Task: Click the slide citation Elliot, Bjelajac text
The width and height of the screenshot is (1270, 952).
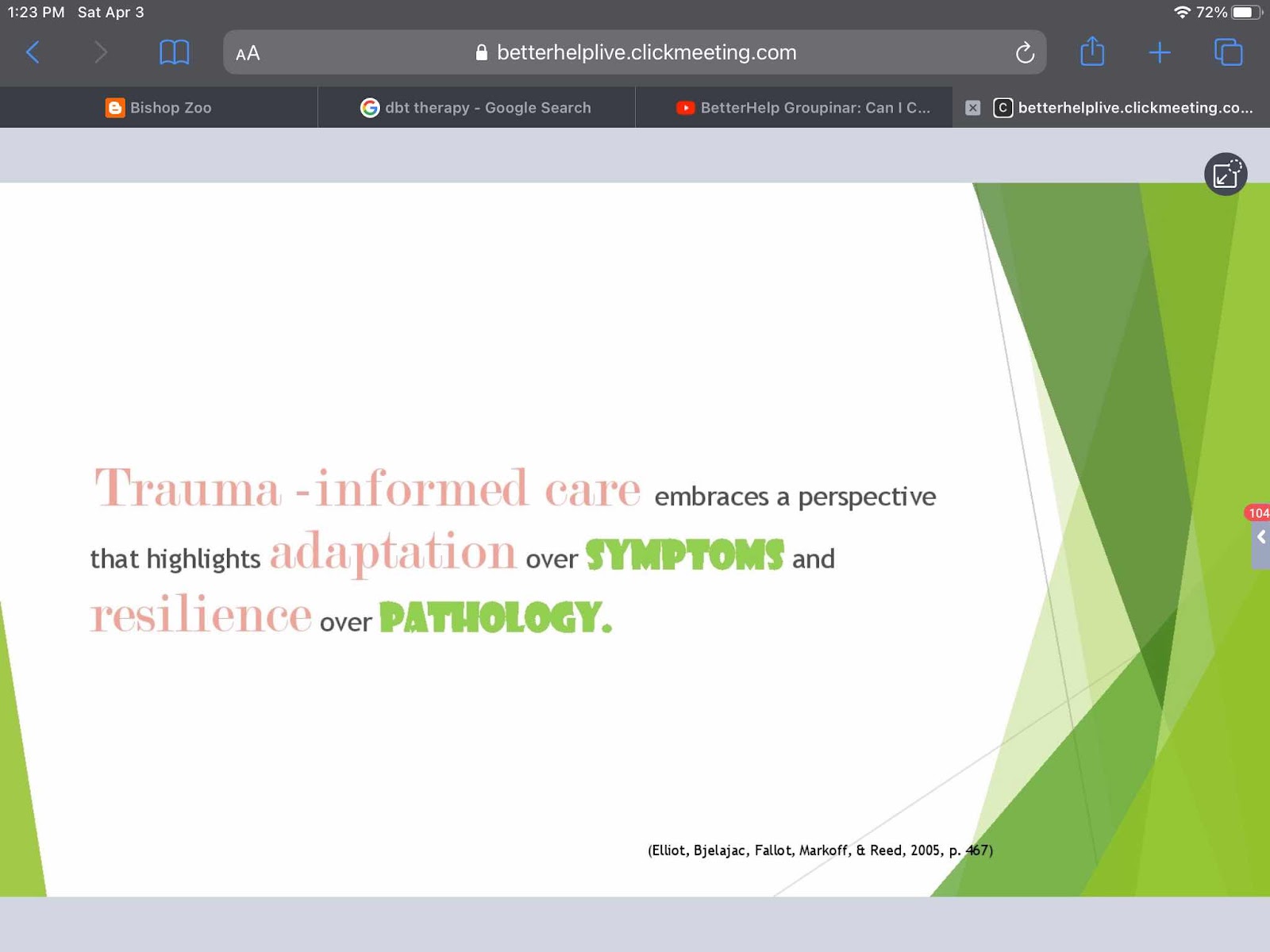Action: coord(820,850)
